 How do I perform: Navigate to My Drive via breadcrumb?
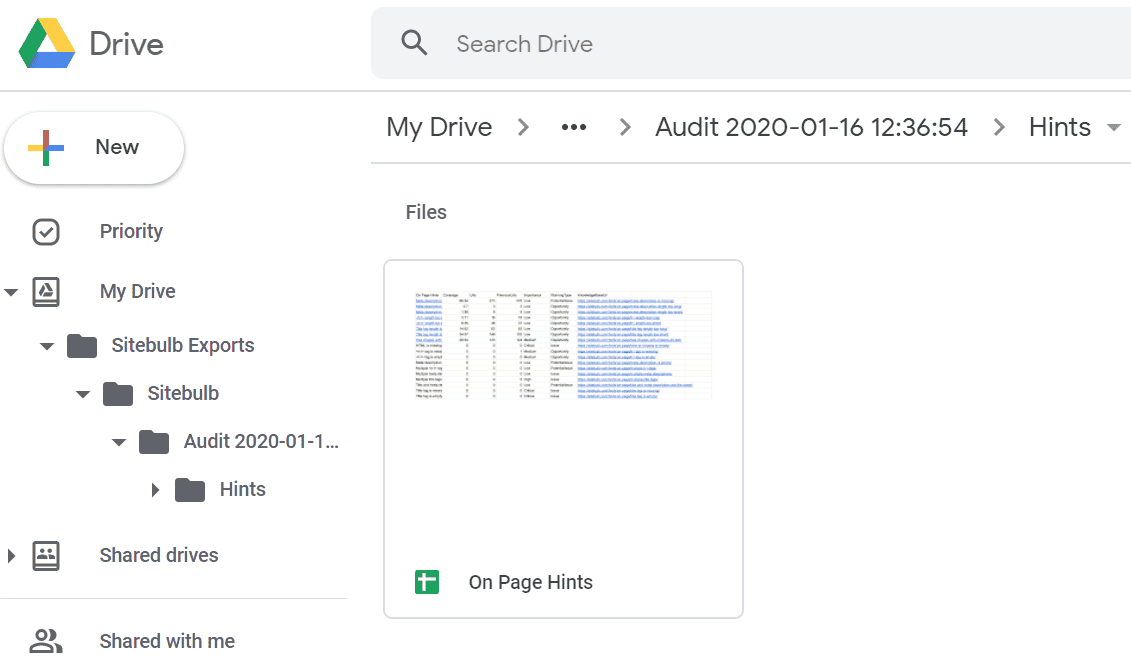(x=439, y=127)
